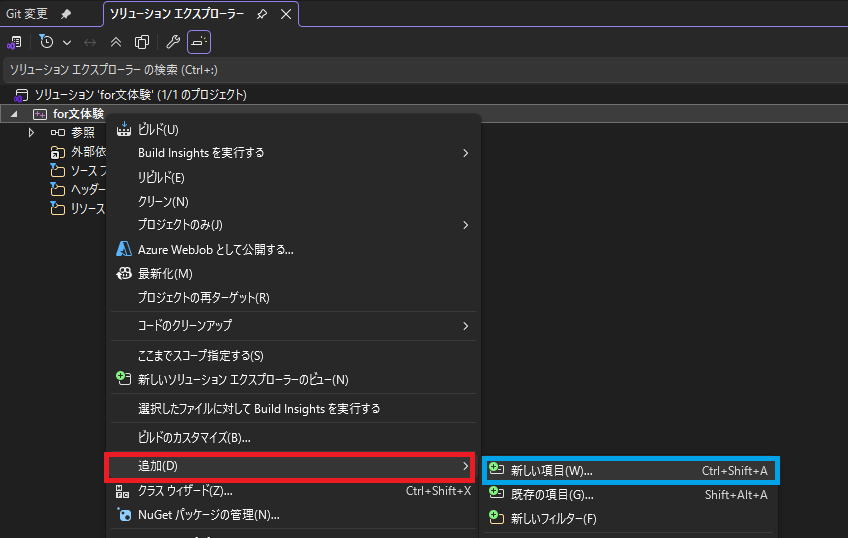Collapse the for文体験 project node
The width and height of the screenshot is (849, 538).
tap(14, 114)
